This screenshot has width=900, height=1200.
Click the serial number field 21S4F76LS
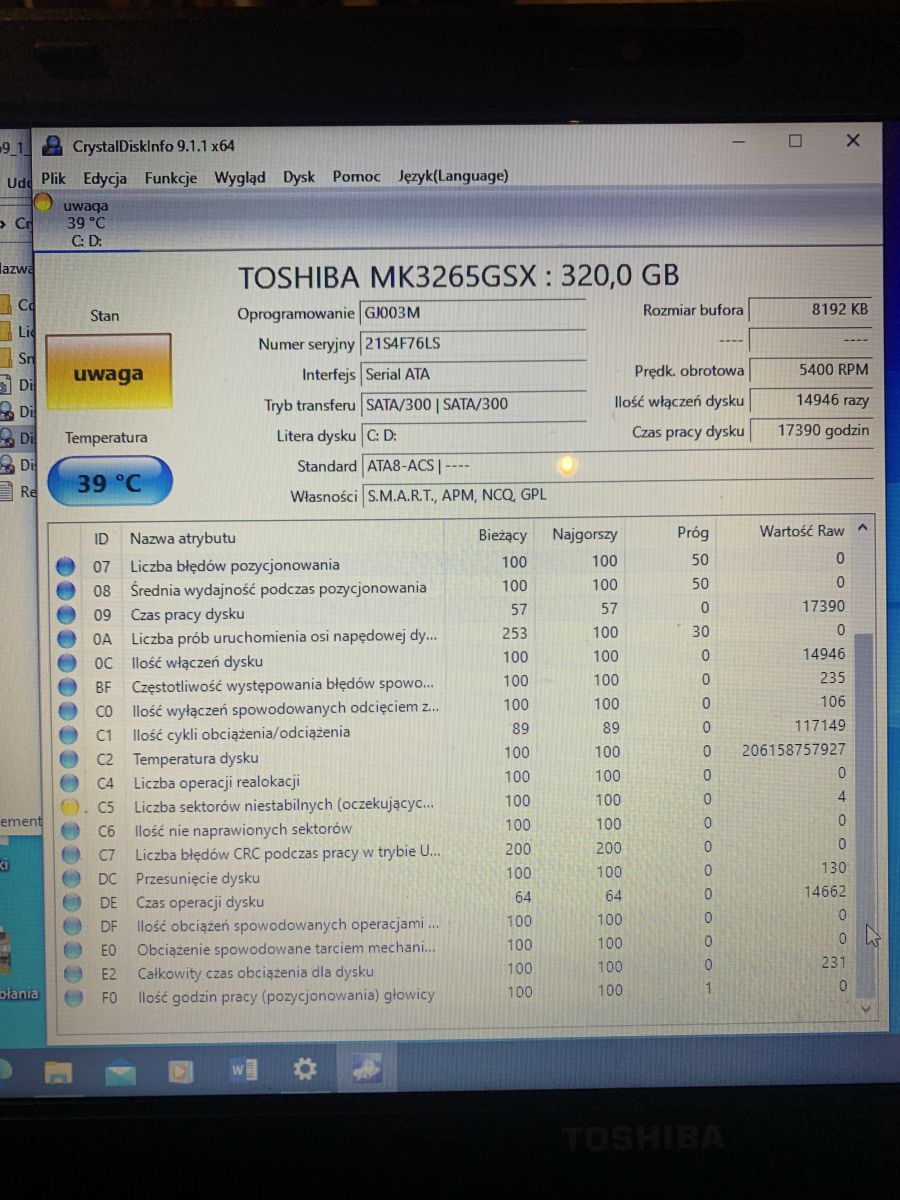pyautogui.click(x=472, y=344)
